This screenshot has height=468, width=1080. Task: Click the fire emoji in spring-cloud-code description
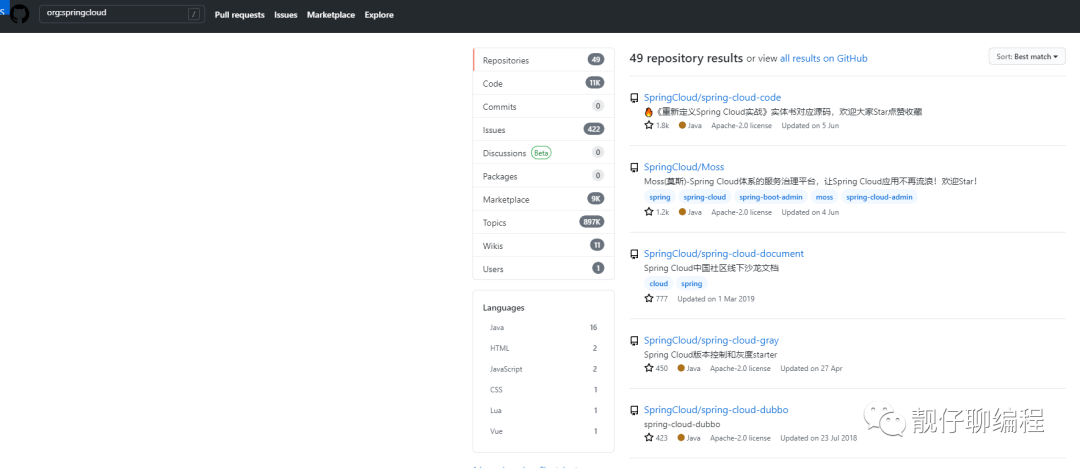point(648,112)
